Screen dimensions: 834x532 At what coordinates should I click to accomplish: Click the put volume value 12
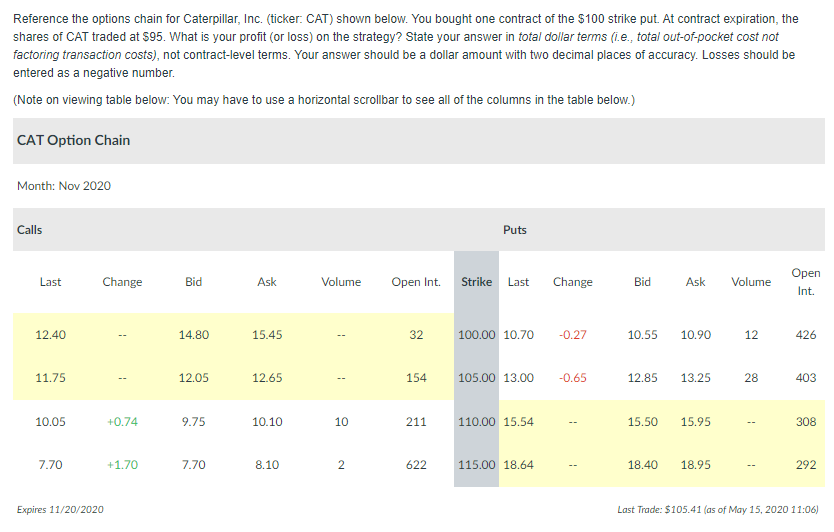[750, 335]
